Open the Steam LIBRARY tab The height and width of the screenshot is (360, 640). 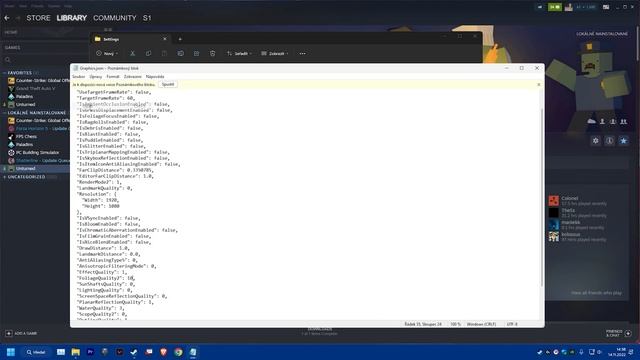click(x=72, y=18)
